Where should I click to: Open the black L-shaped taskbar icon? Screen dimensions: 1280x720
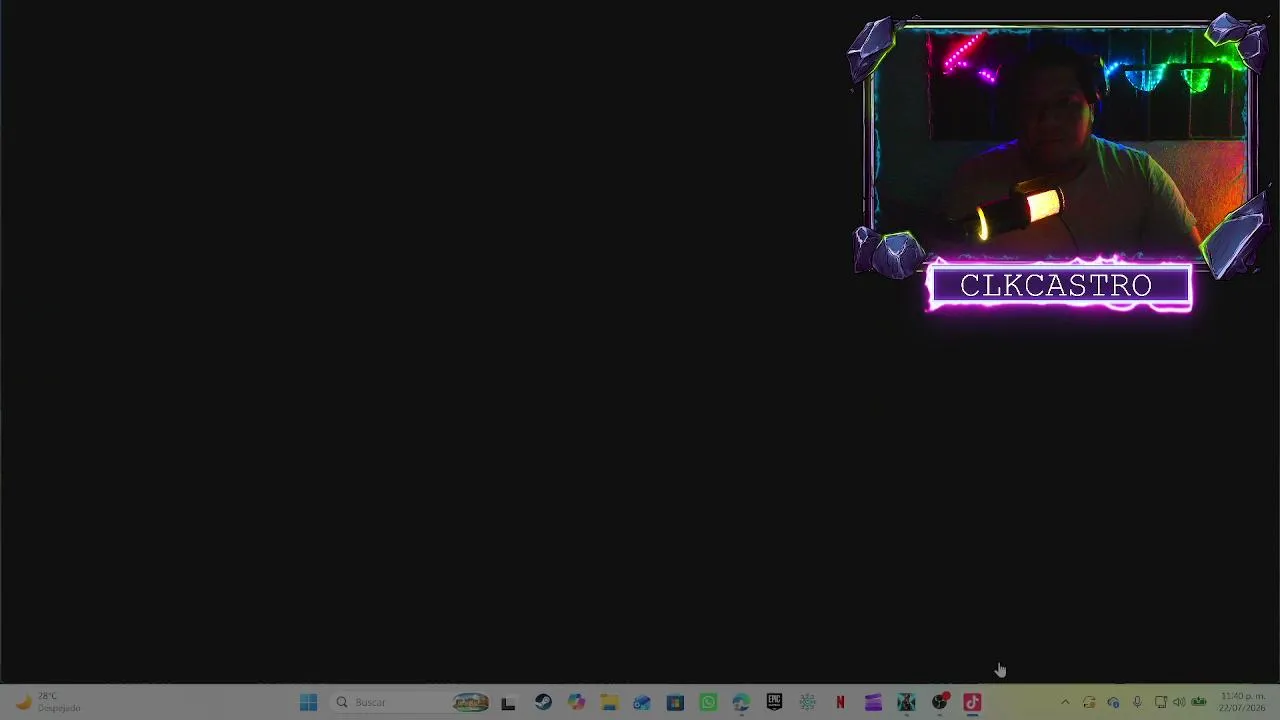[x=508, y=702]
